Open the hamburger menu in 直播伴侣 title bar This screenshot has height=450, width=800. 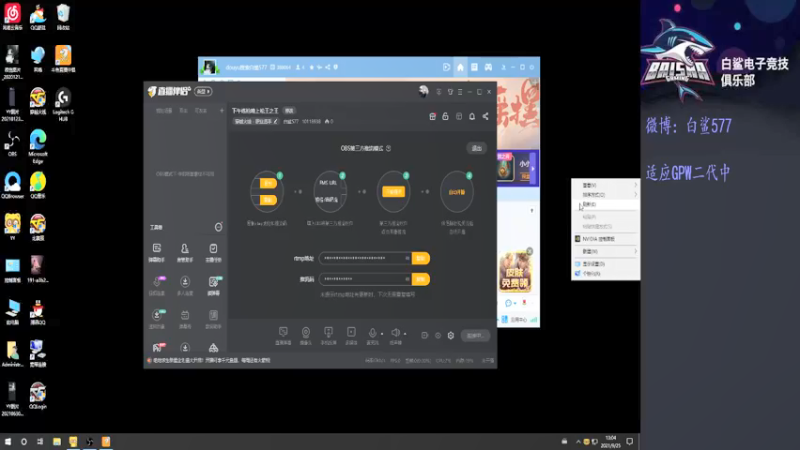coord(460,92)
